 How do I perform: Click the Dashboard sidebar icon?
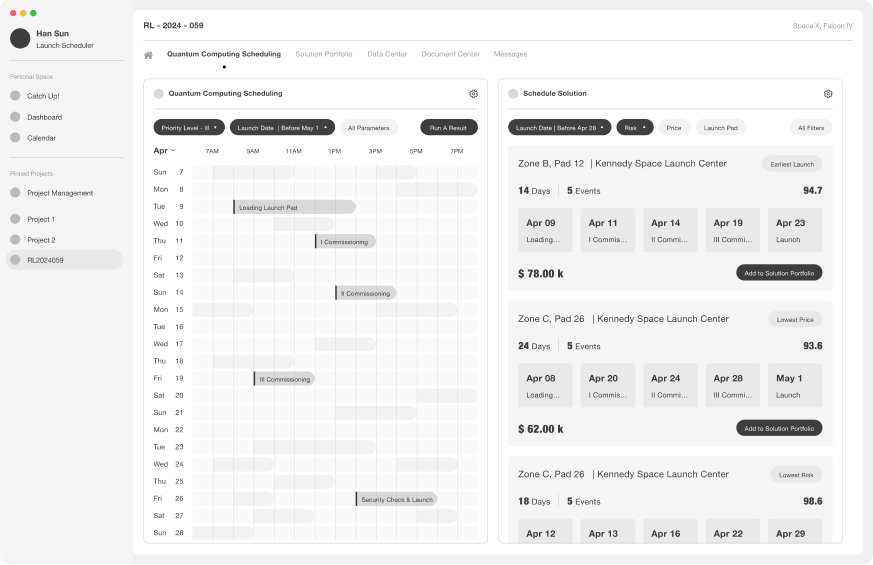[x=15, y=117]
